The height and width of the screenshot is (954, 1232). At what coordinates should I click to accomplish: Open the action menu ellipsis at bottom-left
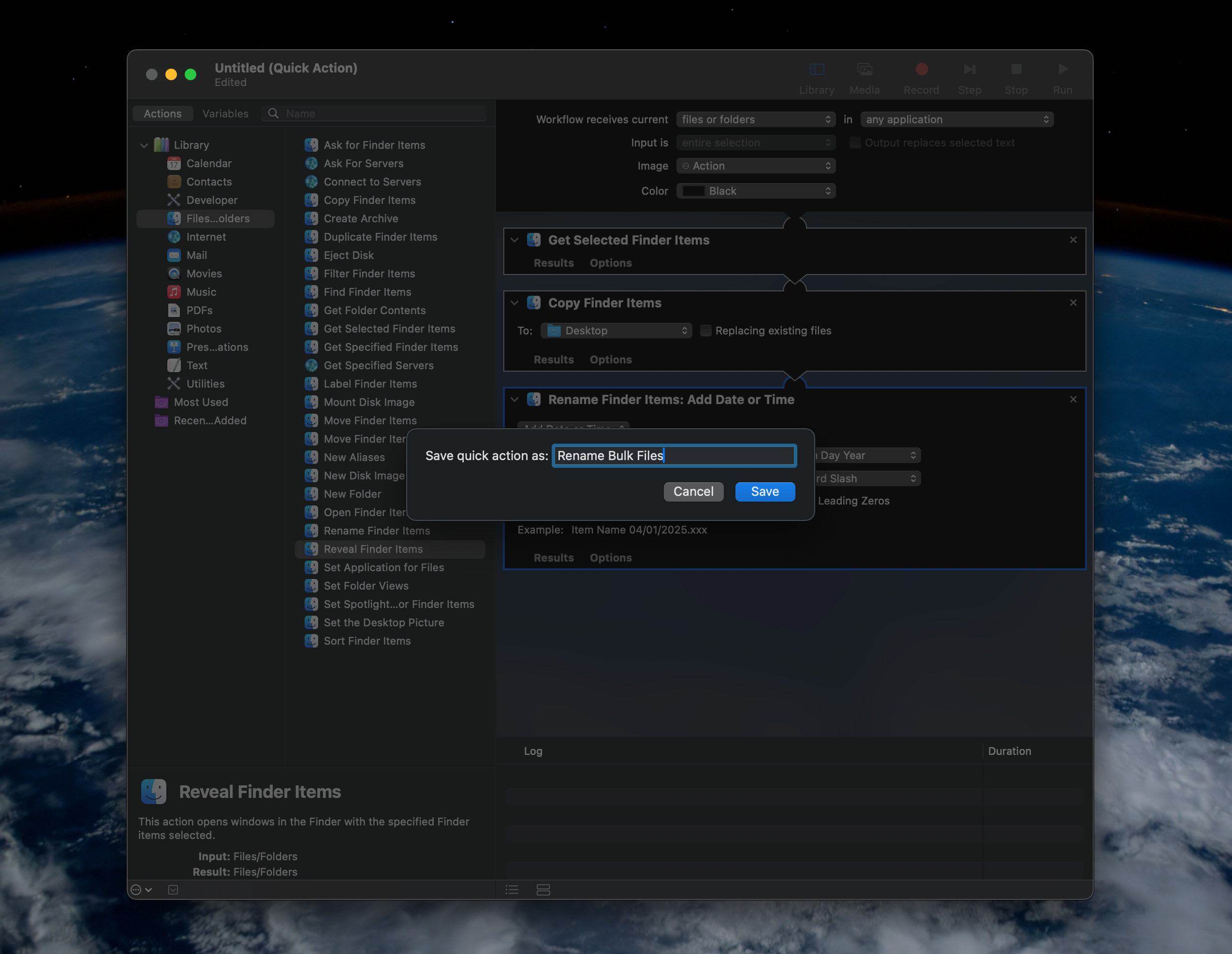tap(141, 890)
